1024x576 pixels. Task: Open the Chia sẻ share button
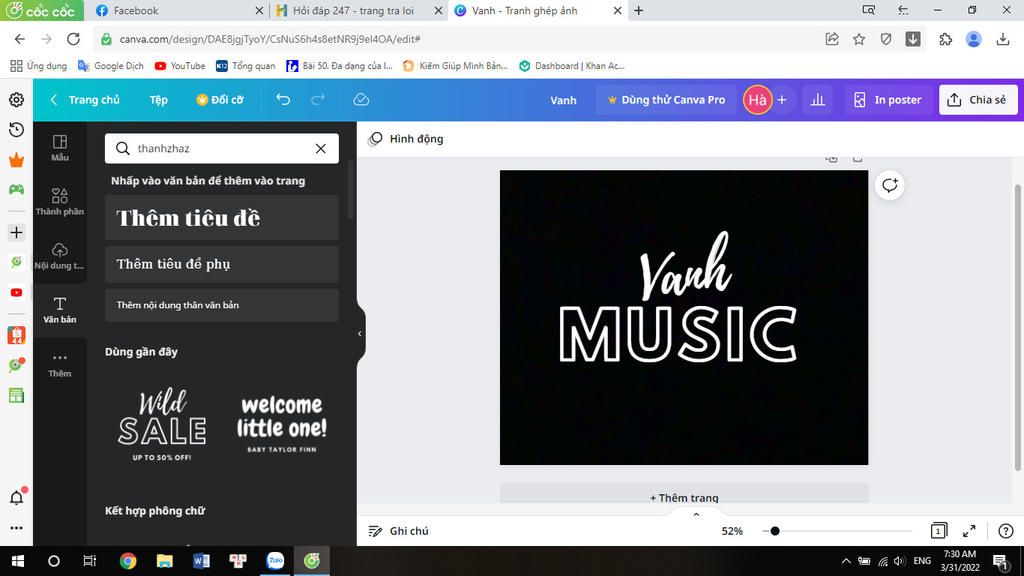point(978,100)
